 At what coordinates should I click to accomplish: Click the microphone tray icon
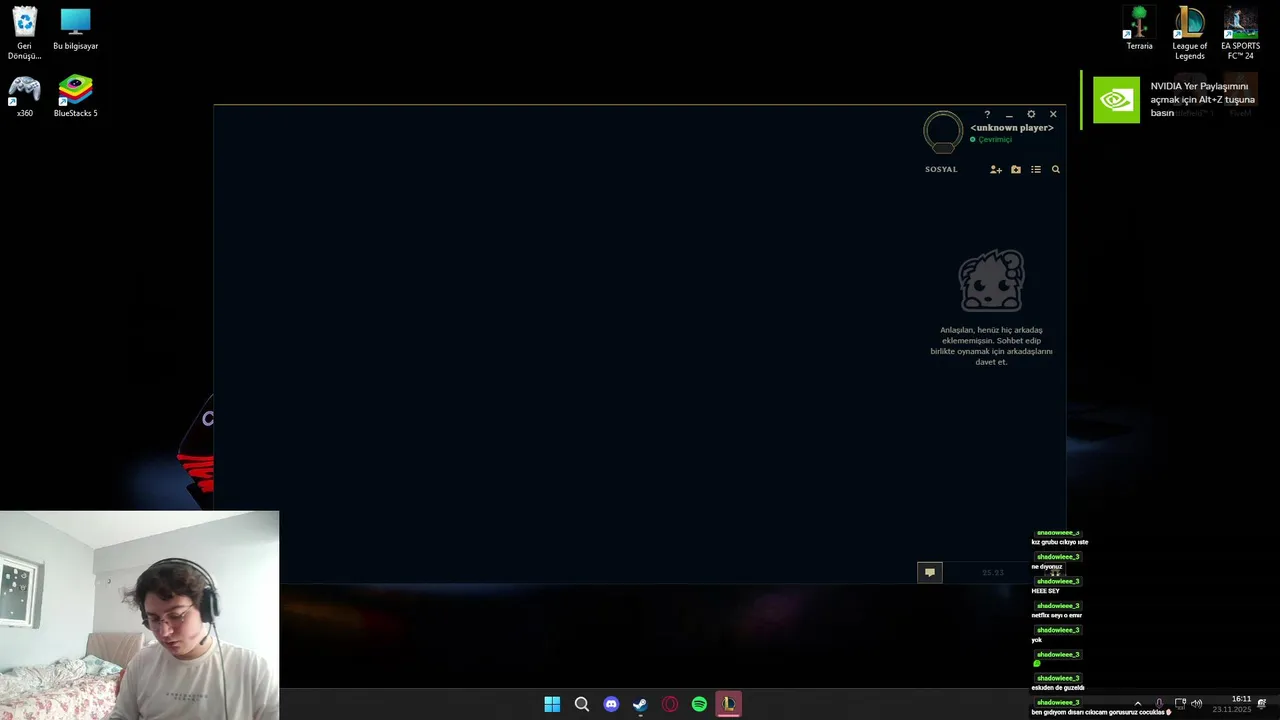coord(1159,704)
